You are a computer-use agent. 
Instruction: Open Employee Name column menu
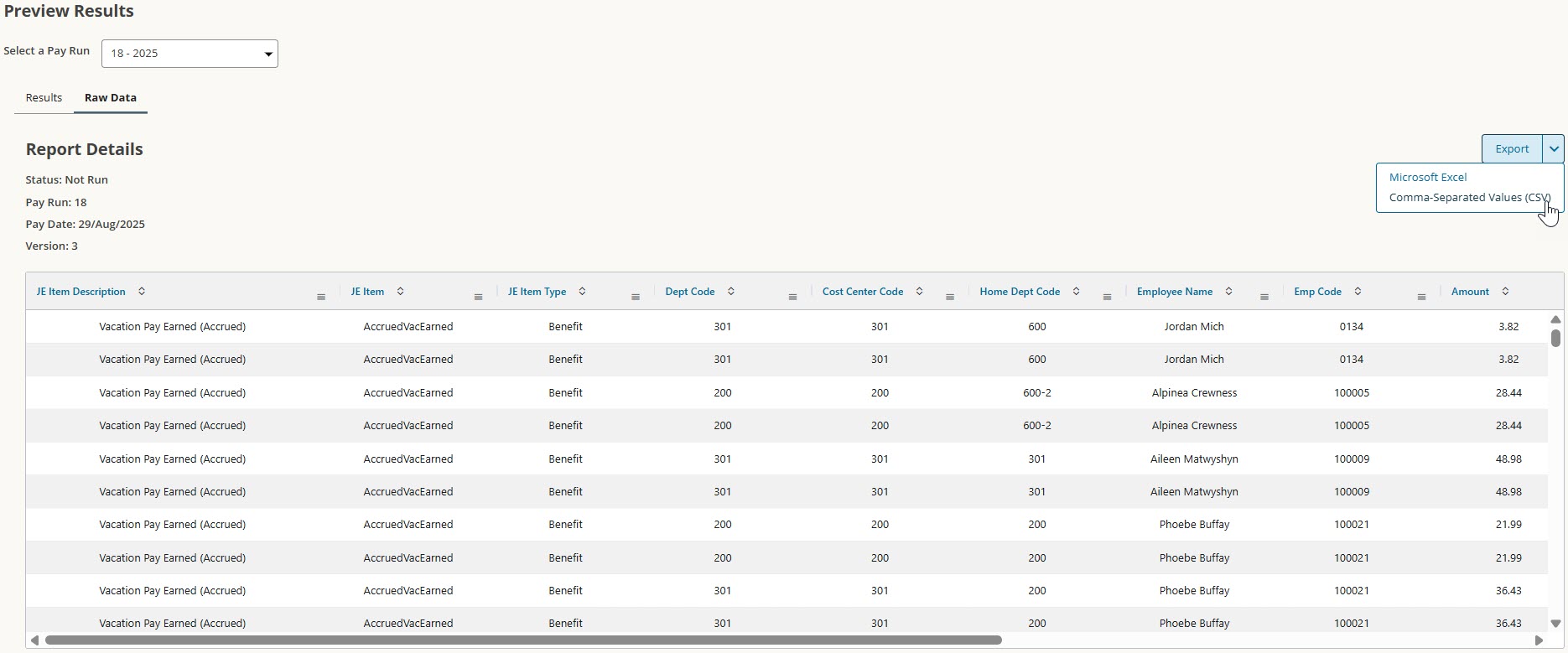(1264, 298)
